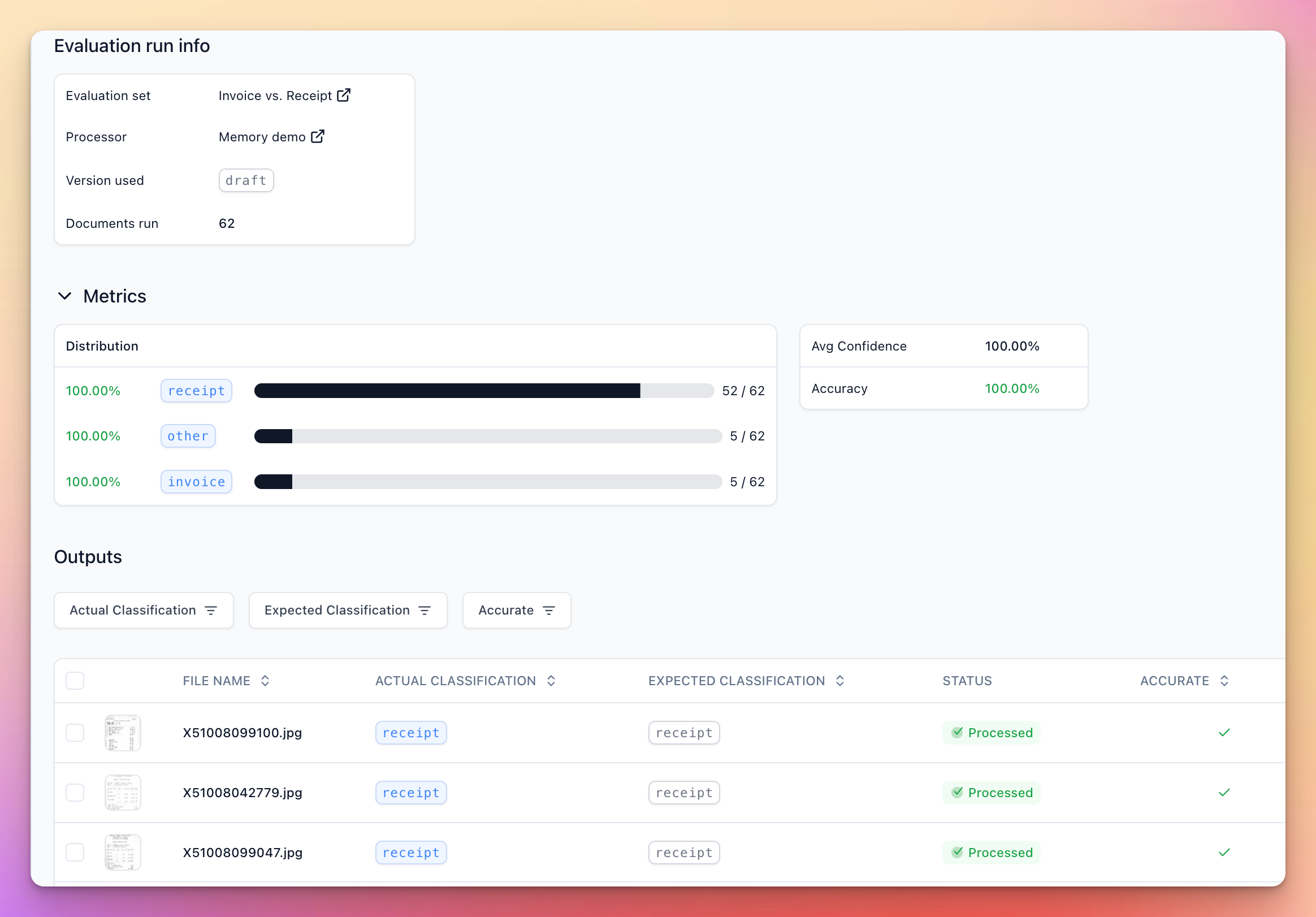Click accurate checkmark for X51008099100.jpg row

click(1224, 733)
